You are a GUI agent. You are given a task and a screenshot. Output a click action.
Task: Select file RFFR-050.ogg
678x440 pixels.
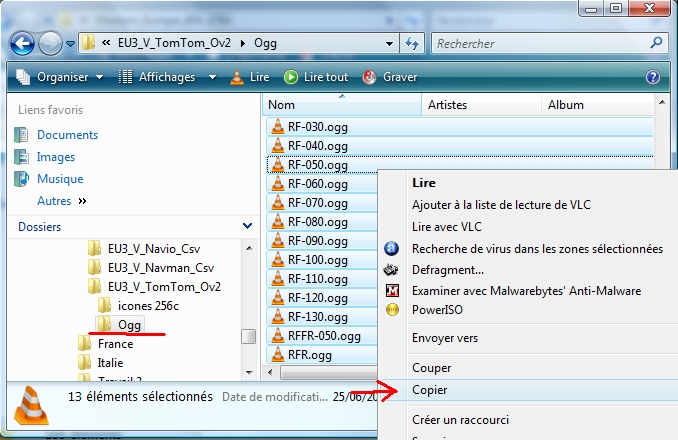pyautogui.click(x=324, y=336)
